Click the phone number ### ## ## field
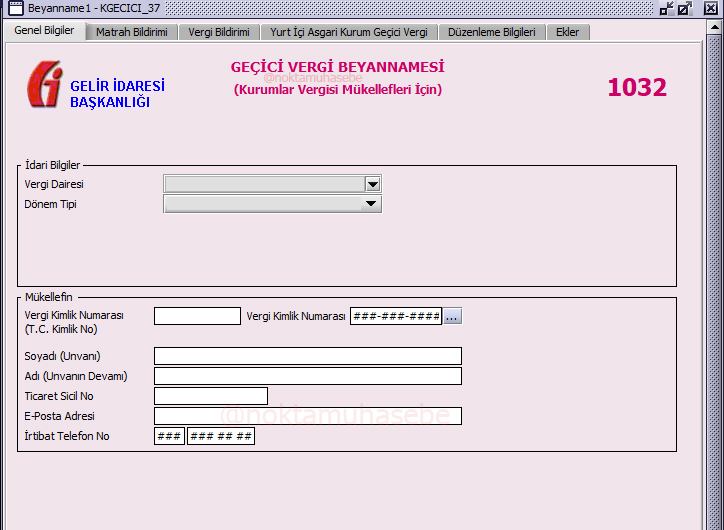Screen dimensions: 724x530 click(x=221, y=436)
